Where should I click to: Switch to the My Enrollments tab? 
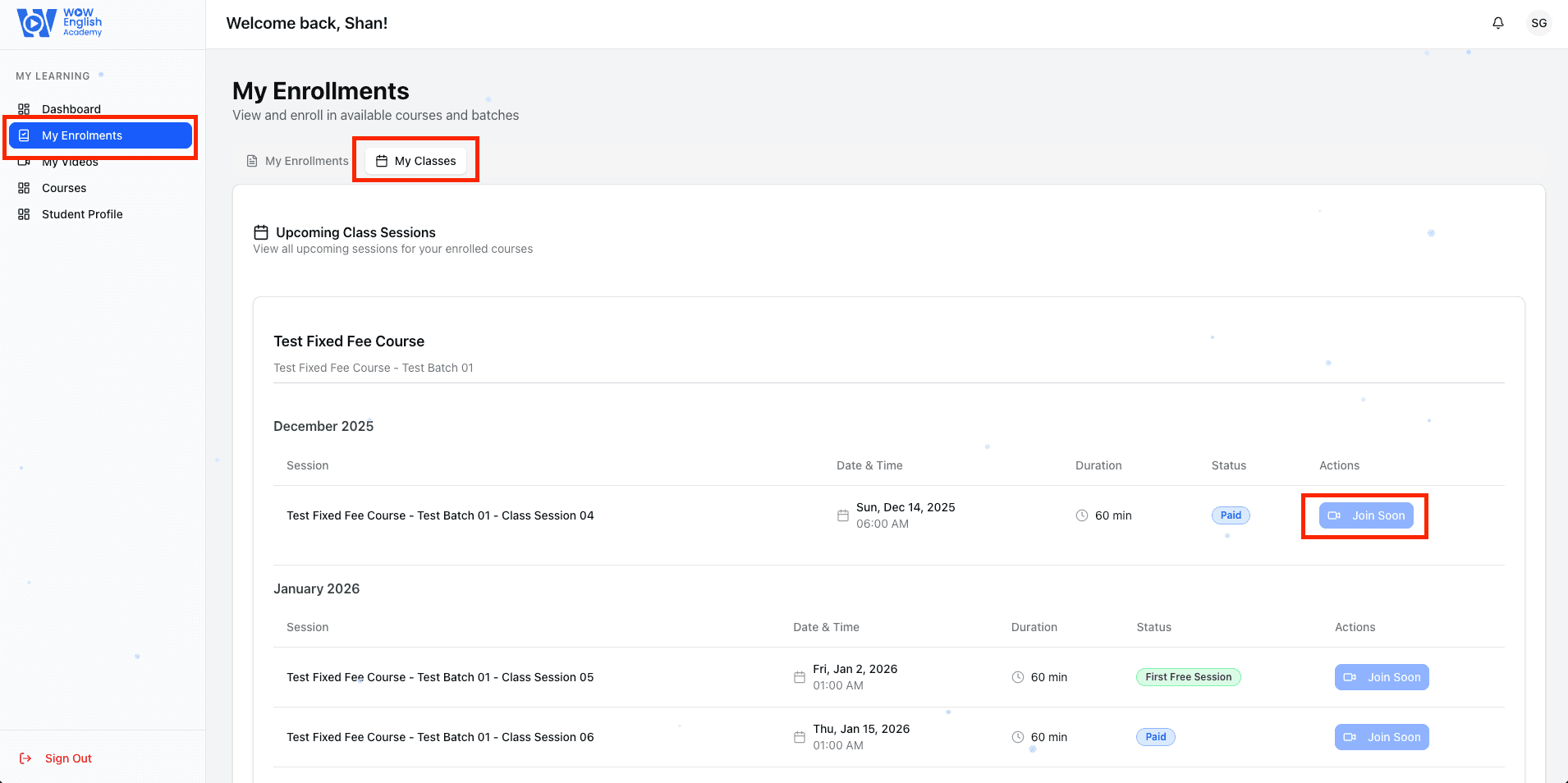click(298, 161)
